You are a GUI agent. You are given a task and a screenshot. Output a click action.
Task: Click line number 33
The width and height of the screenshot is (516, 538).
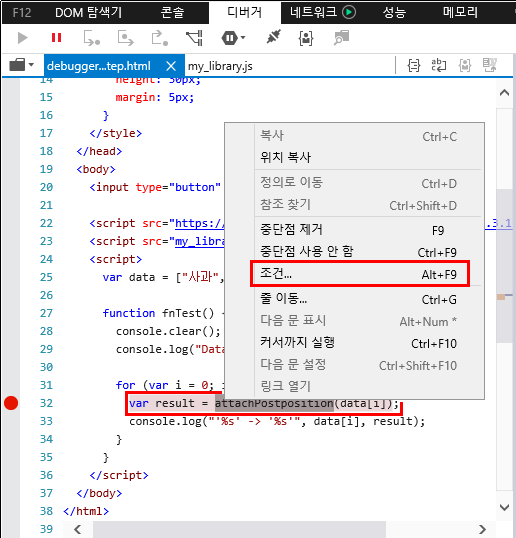(x=46, y=421)
